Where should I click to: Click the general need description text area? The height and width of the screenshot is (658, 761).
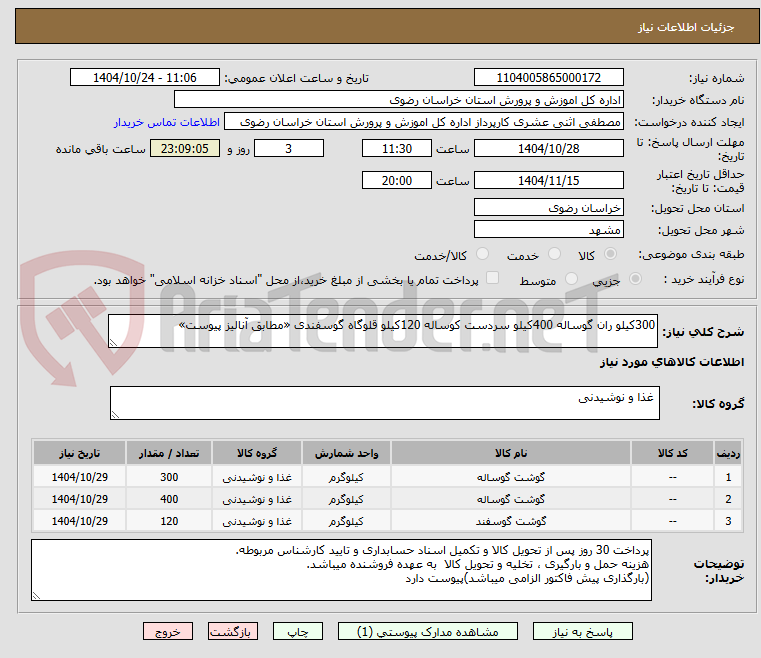click(x=382, y=331)
